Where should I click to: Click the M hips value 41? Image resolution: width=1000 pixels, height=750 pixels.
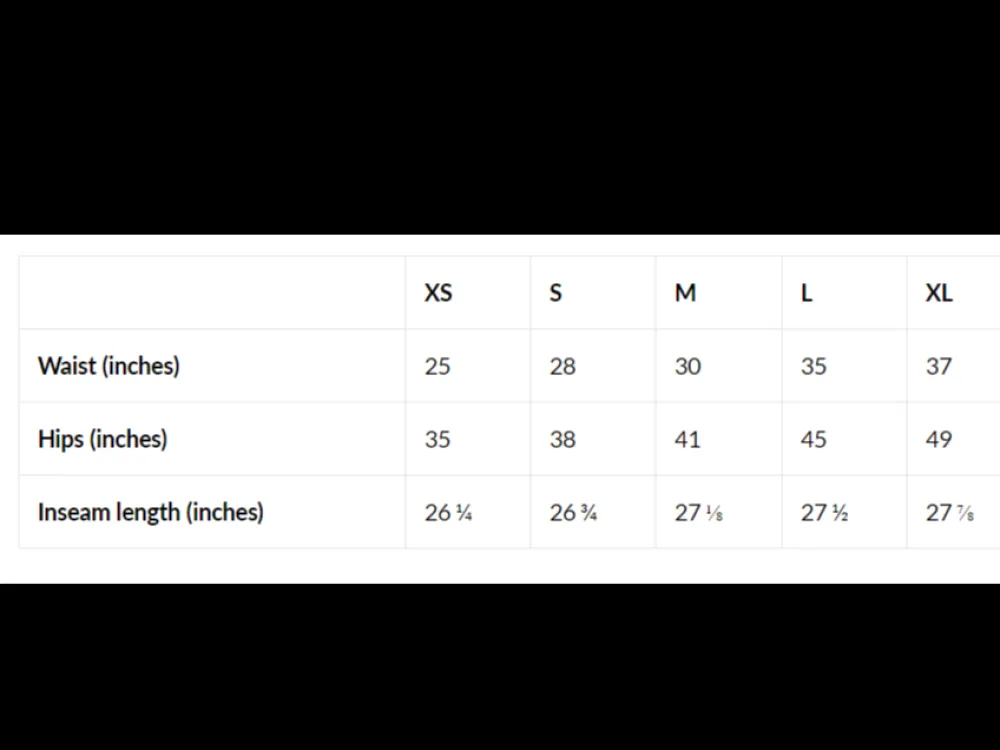tap(688, 439)
